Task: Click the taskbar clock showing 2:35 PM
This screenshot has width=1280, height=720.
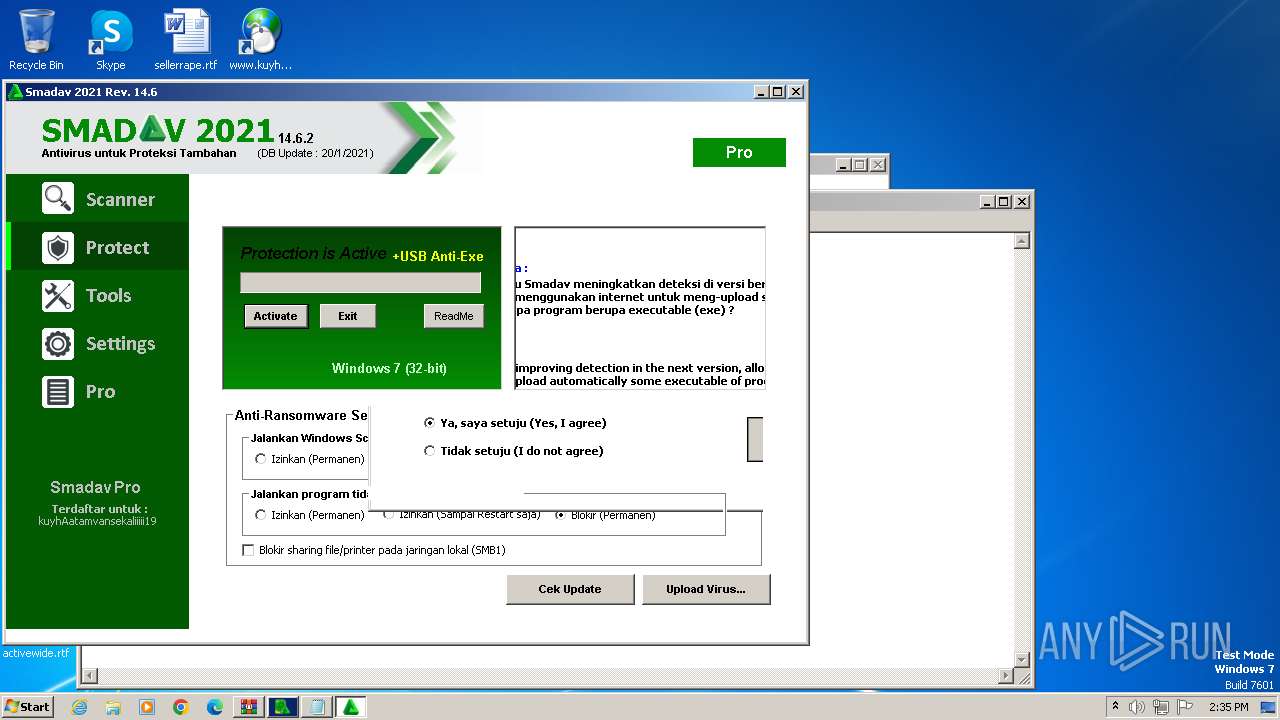Action: [1228, 707]
